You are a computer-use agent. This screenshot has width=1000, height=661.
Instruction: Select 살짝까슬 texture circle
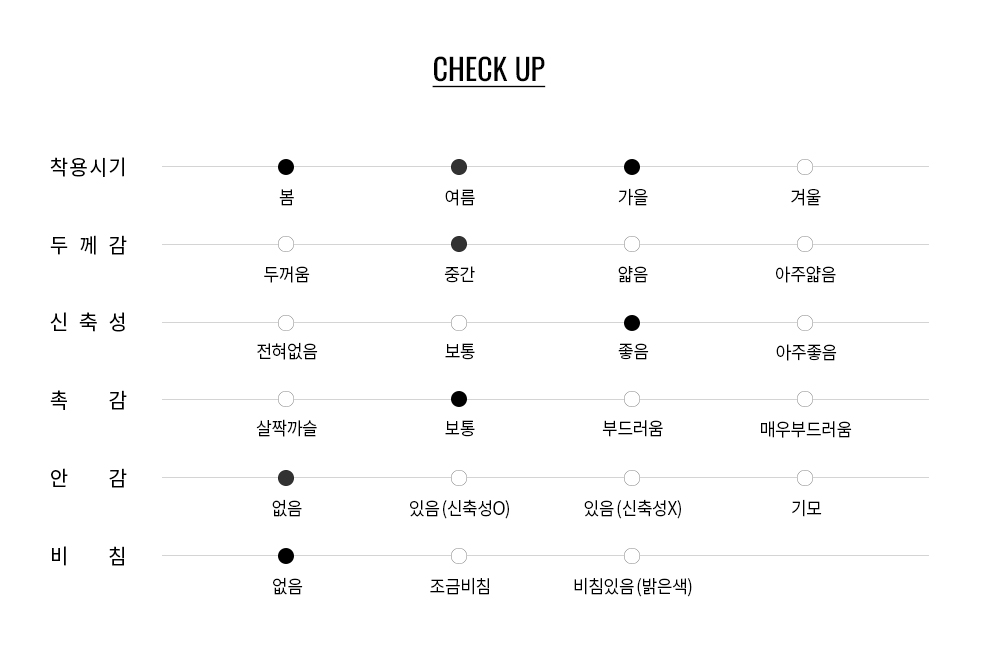coord(286,399)
